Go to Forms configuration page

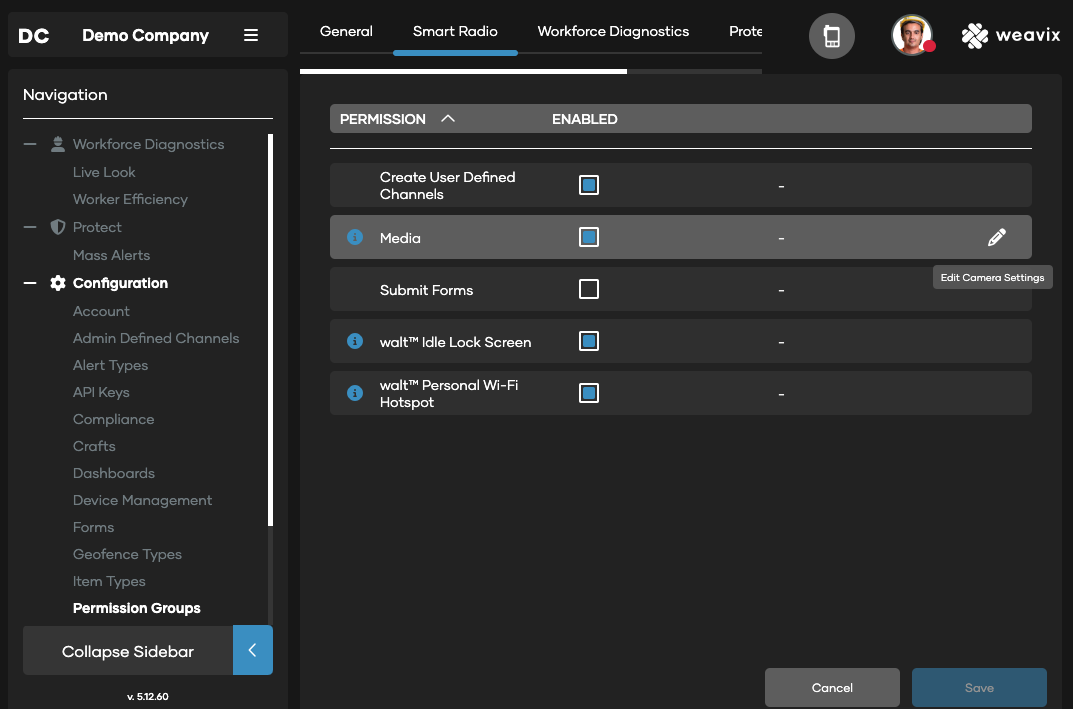coord(94,528)
